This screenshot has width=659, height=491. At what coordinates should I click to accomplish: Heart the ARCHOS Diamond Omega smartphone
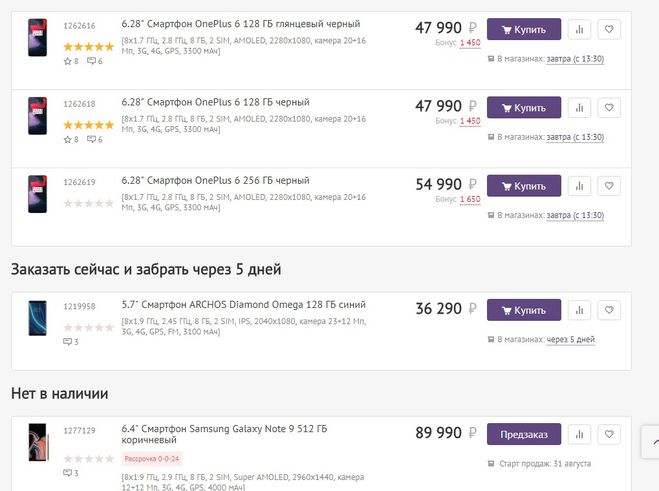pos(609,310)
